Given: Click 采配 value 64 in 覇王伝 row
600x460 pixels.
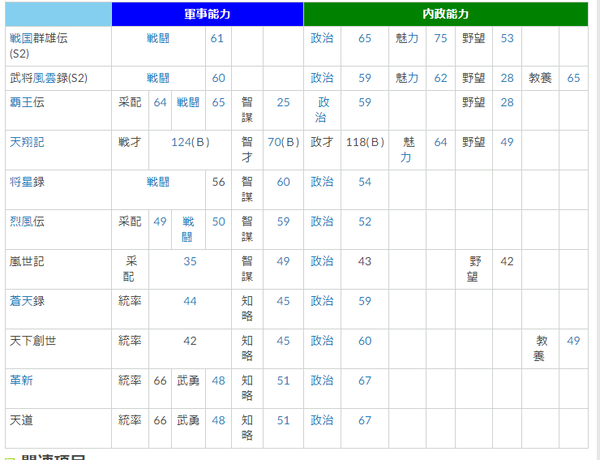Looking at the screenshot, I should point(160,102).
